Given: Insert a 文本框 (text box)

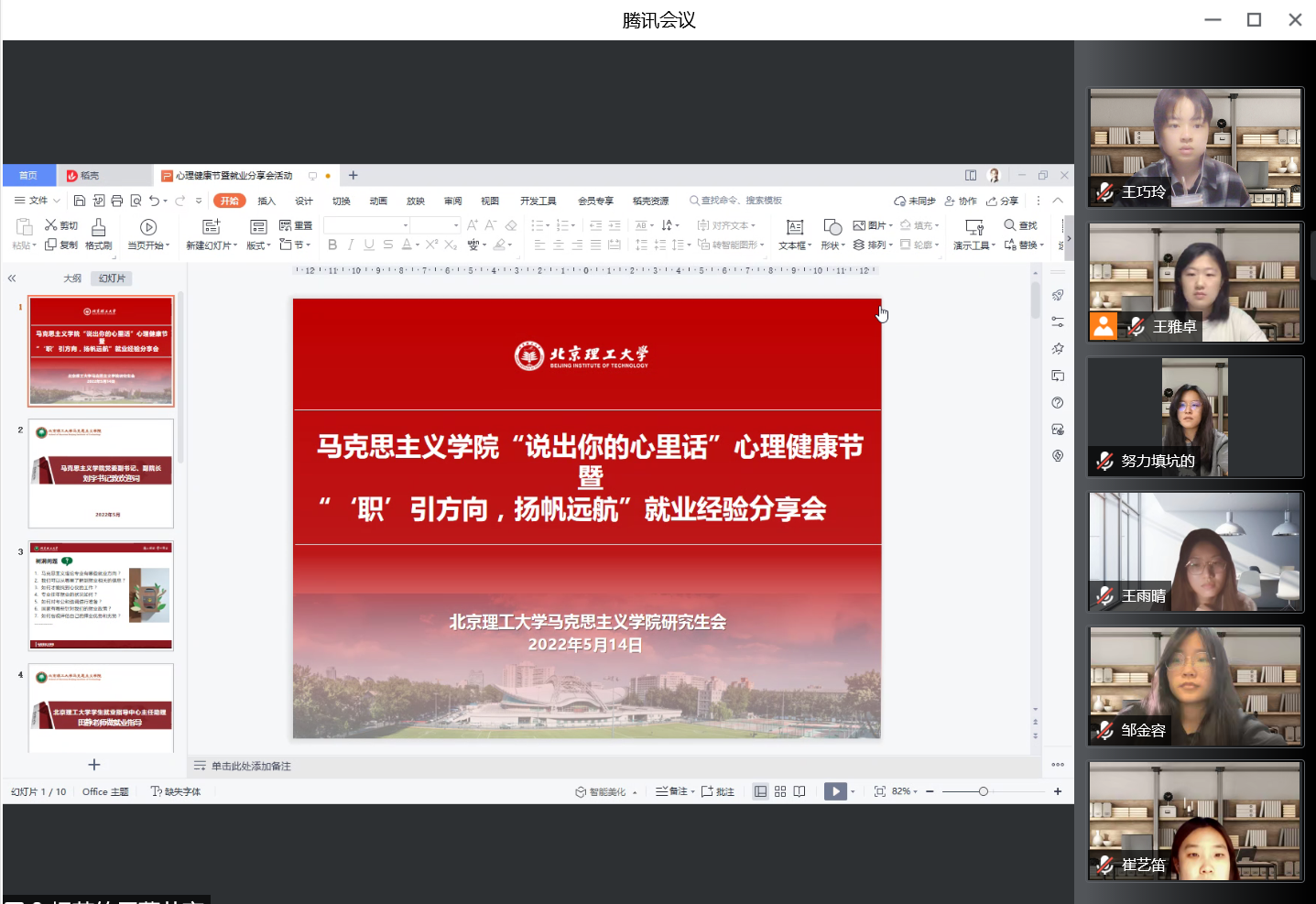Looking at the screenshot, I should 793,227.
